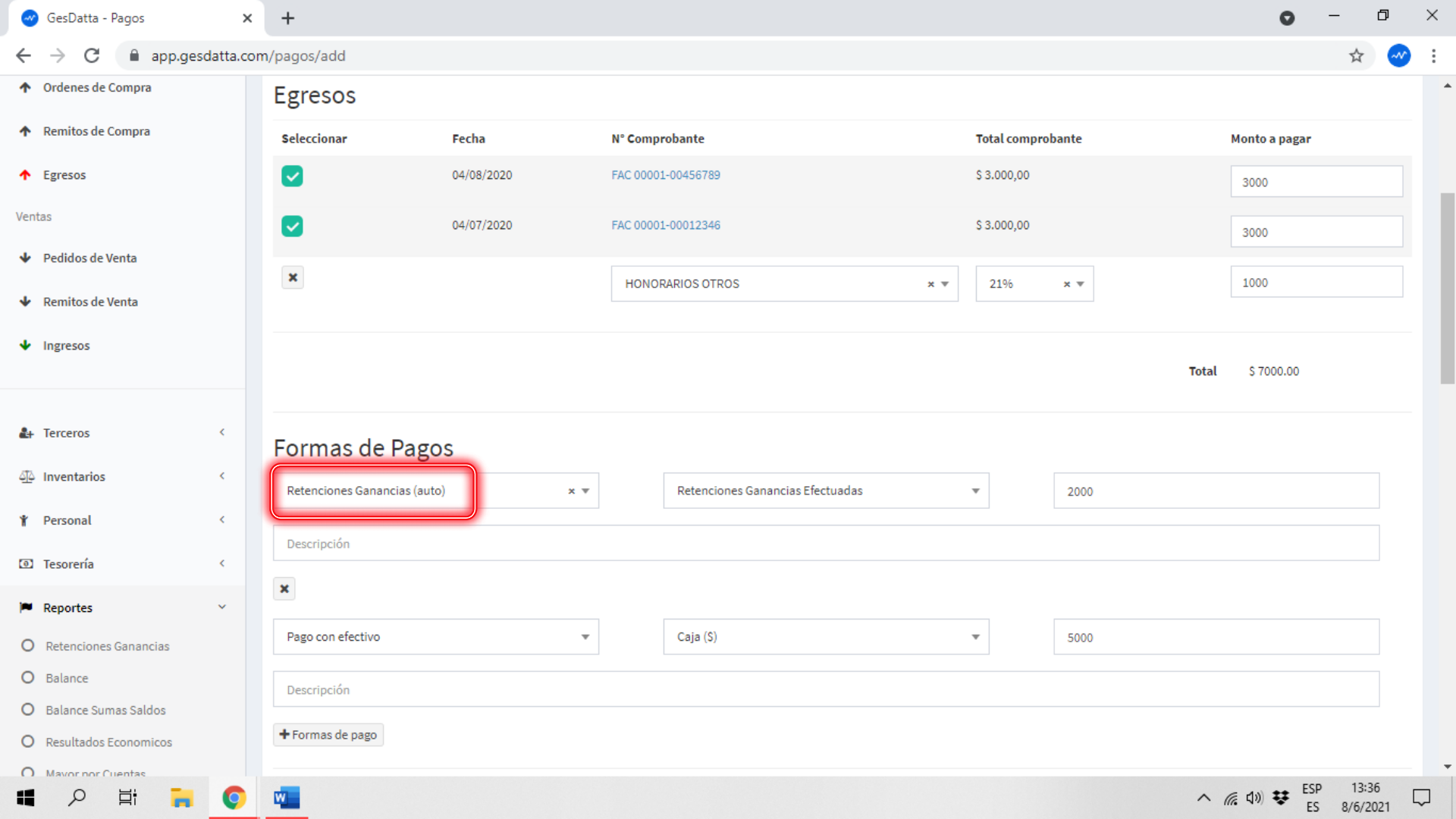This screenshot has height=819, width=1456.
Task: Edit the 5000 payment amount field
Action: click(x=1216, y=637)
